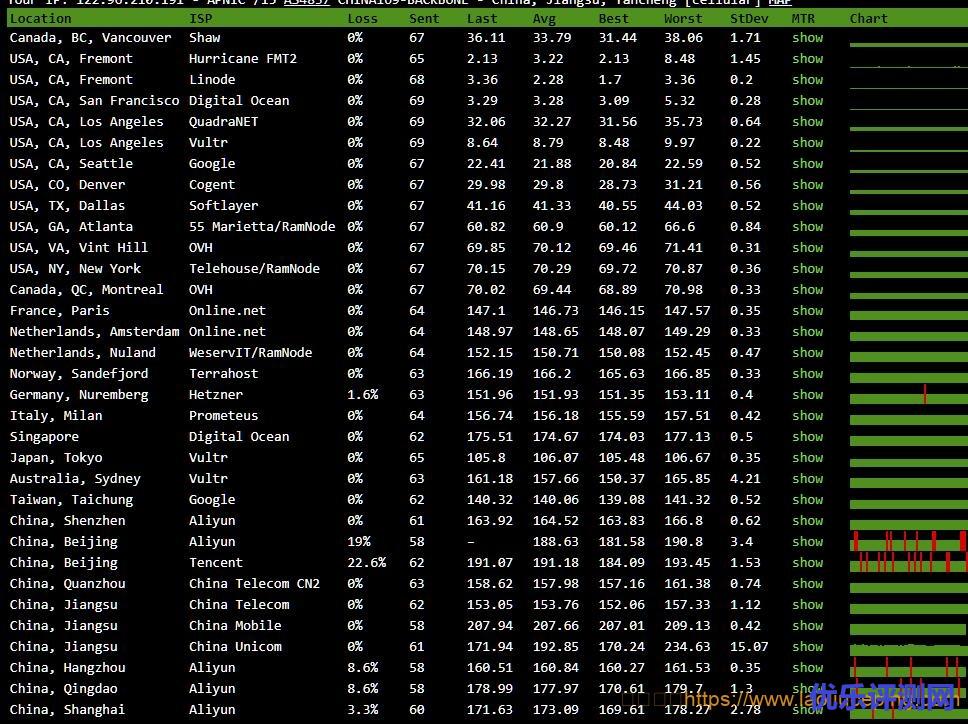Screen dimensions: 968x724
Task: Click the Avg column header
Action: coord(544,18)
